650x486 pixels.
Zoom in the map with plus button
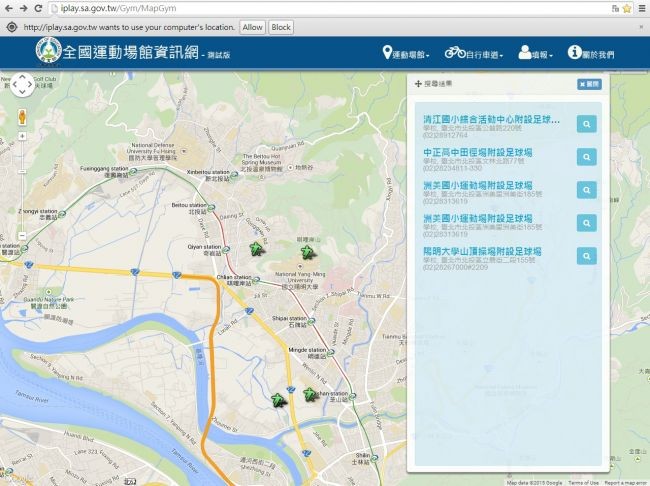click(20, 134)
